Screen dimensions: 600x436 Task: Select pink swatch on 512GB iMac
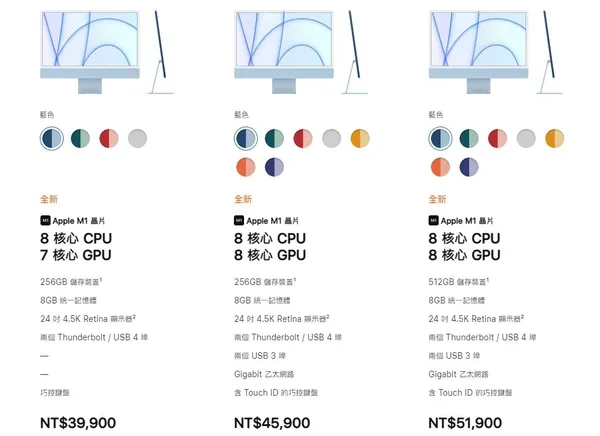[497, 138]
